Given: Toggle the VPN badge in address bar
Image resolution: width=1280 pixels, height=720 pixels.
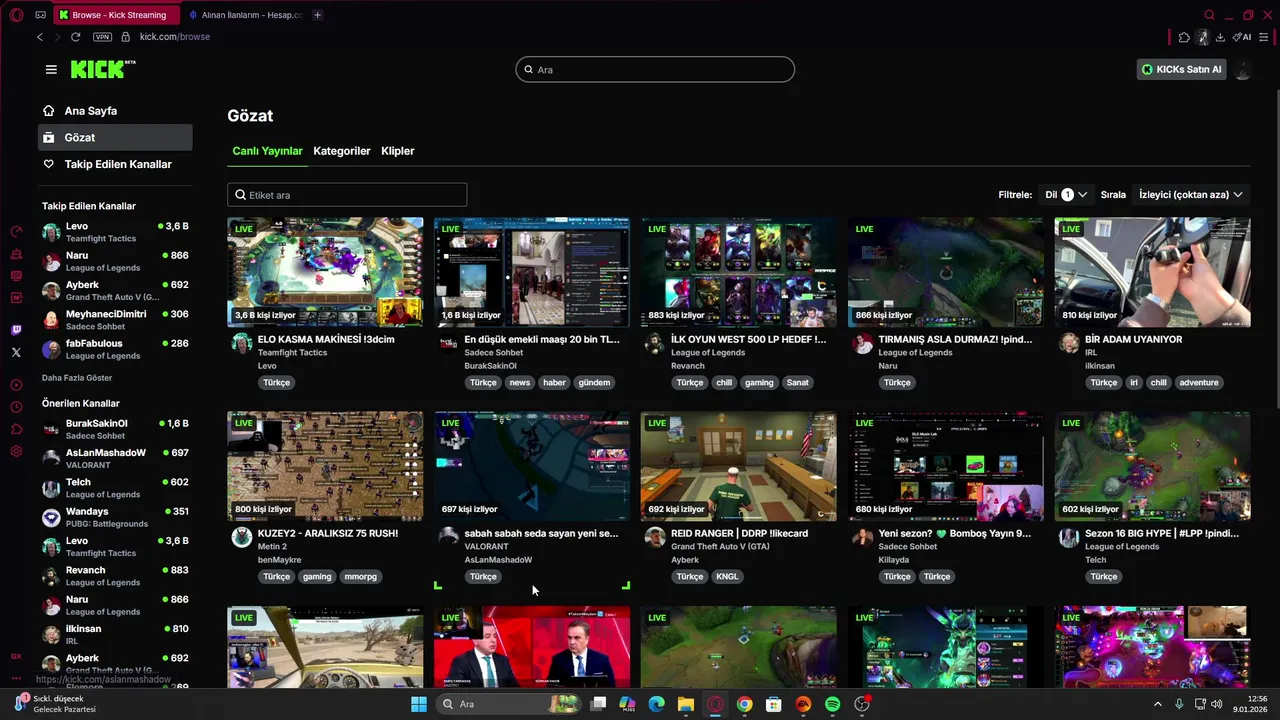Looking at the screenshot, I should click(102, 37).
